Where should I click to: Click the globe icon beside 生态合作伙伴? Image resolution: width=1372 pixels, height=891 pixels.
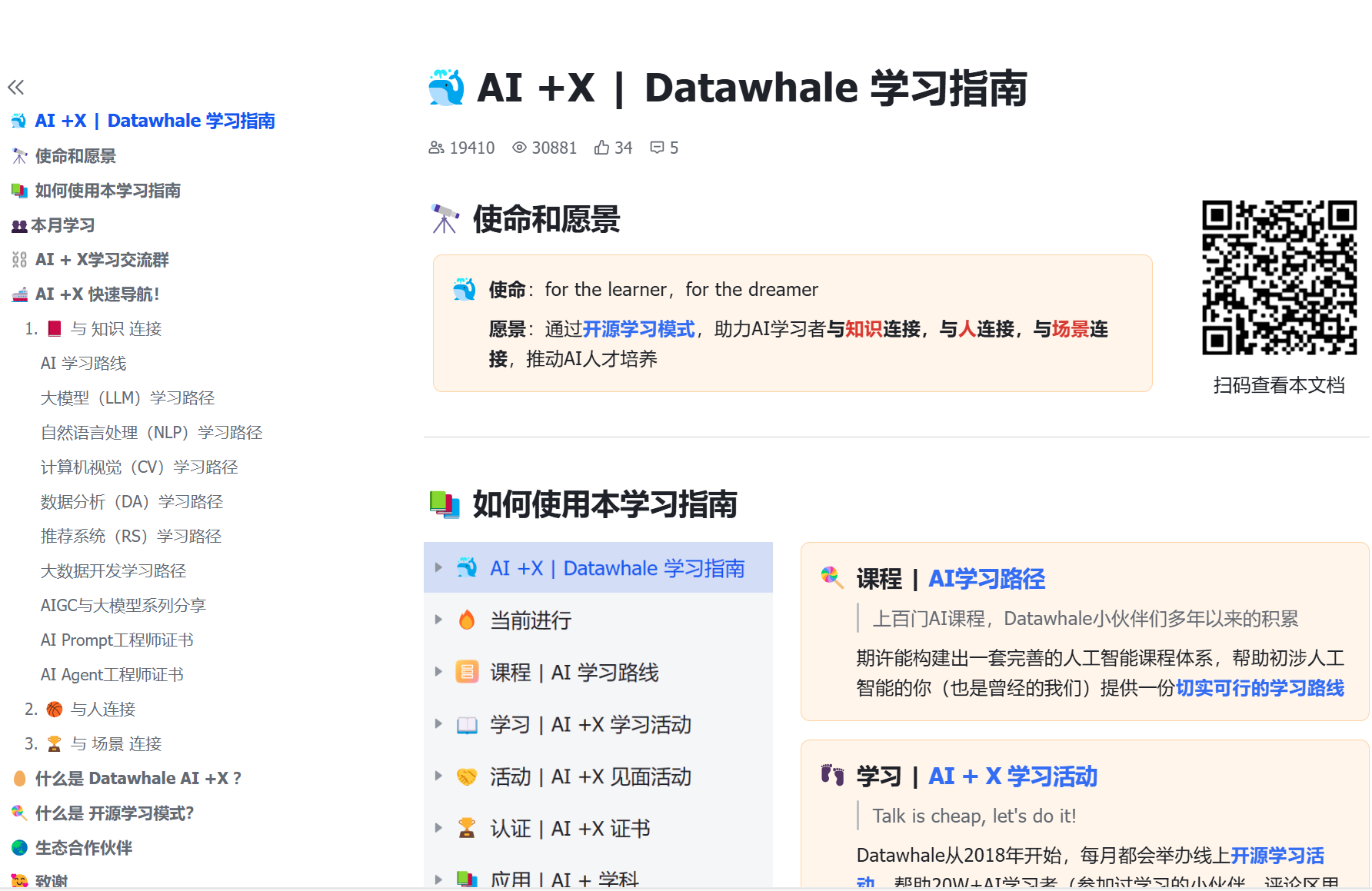point(20,848)
